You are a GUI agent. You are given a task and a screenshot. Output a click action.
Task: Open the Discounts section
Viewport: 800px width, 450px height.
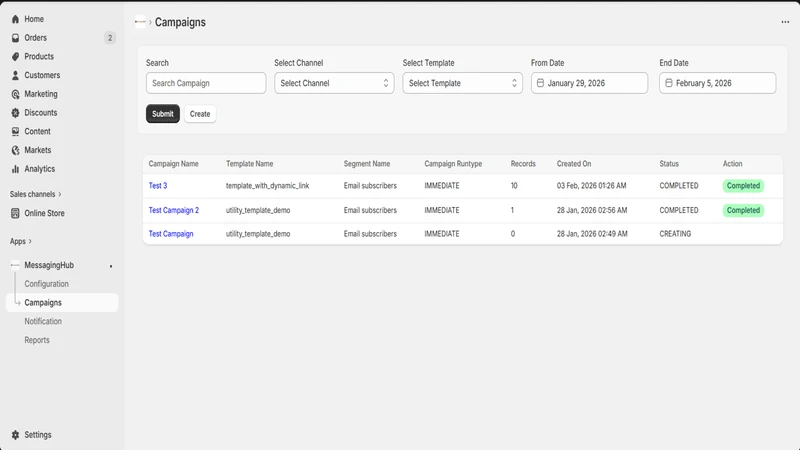(x=40, y=113)
